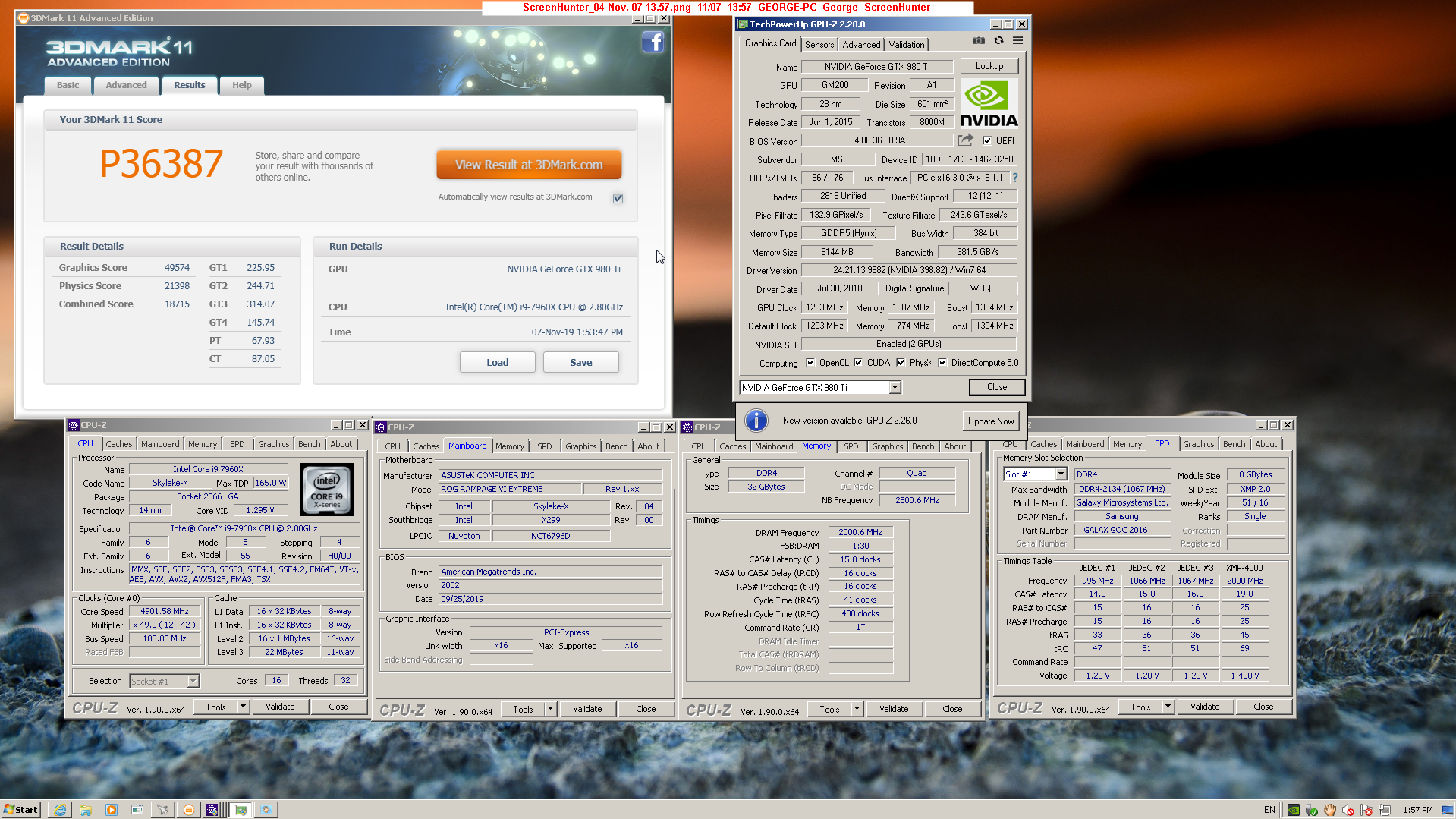1456x819 pixels.
Task: Click the Windows Start button
Action: 21,810
